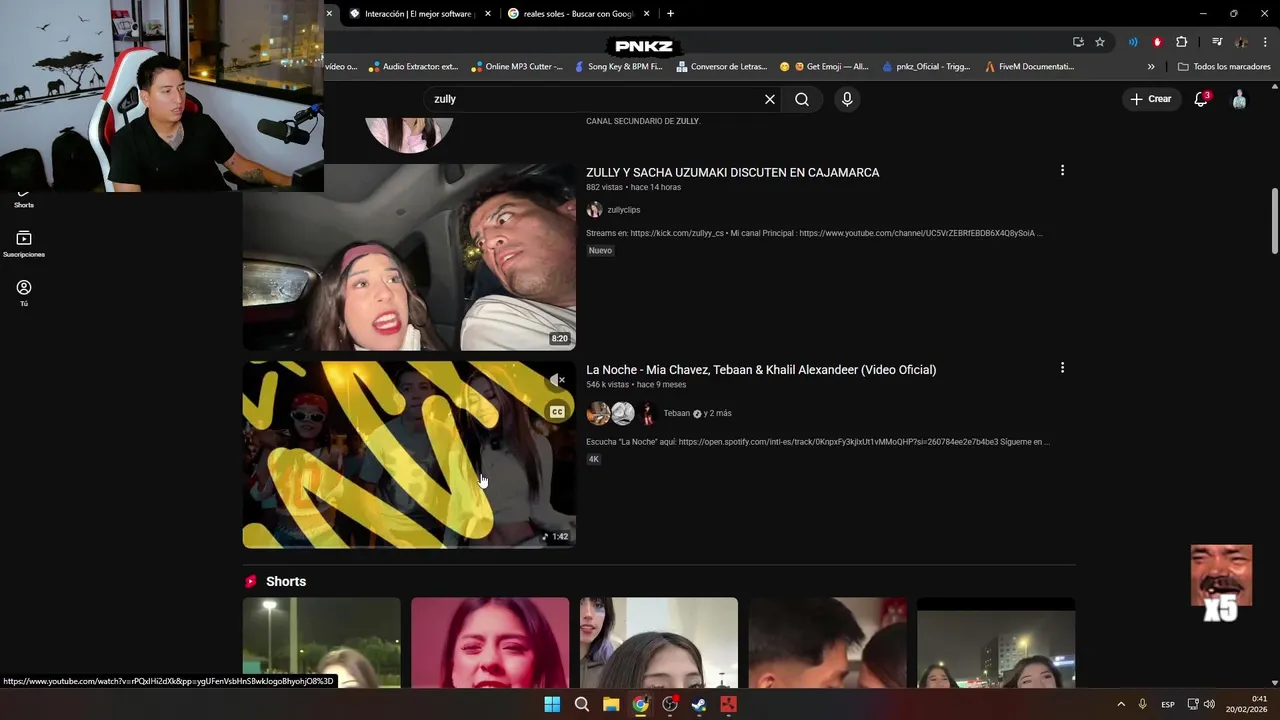This screenshot has height=720, width=1280.
Task: Open the Tú profile section
Action: (x=24, y=293)
